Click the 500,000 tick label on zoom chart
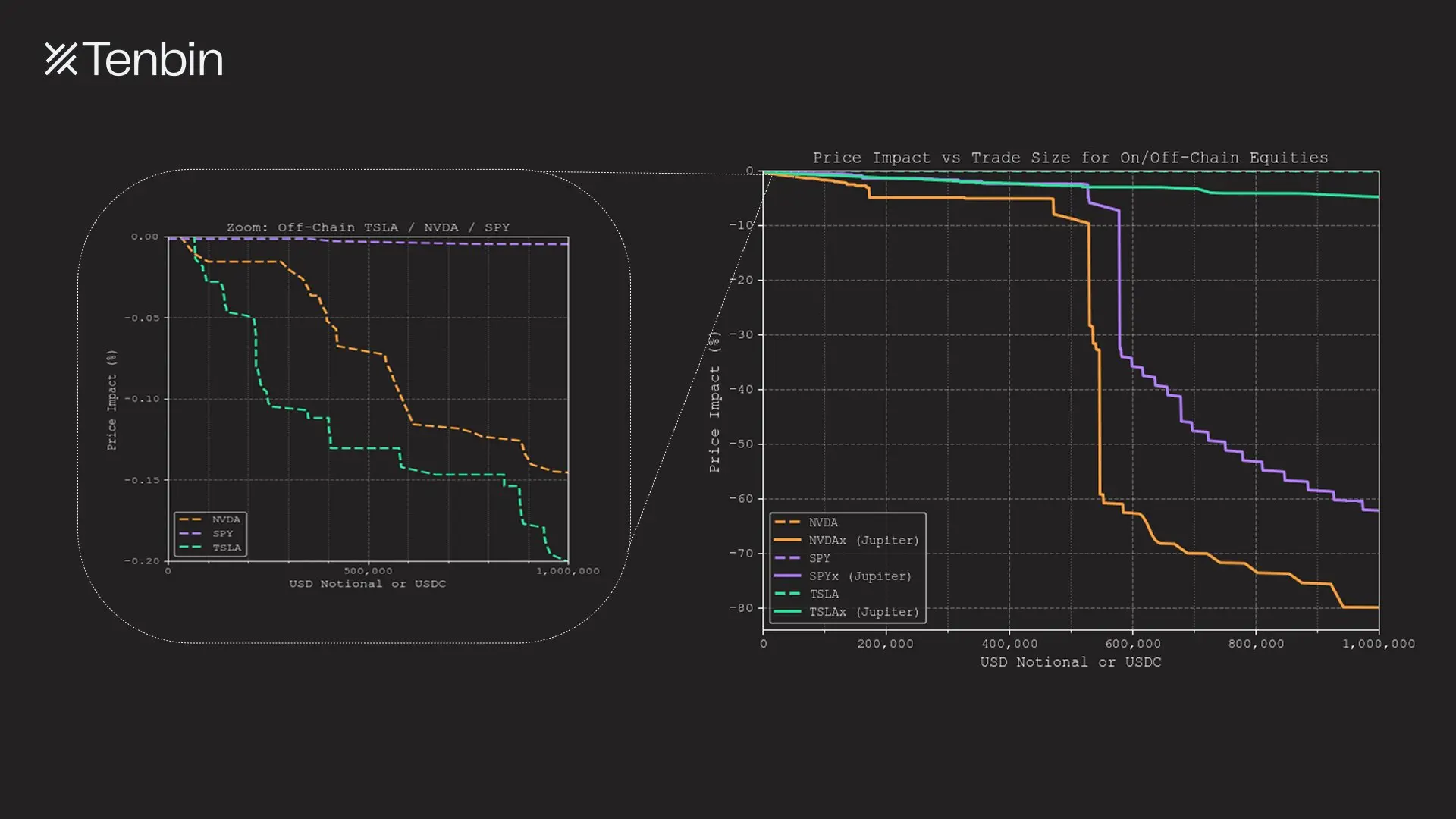1456x819 pixels. [368, 571]
